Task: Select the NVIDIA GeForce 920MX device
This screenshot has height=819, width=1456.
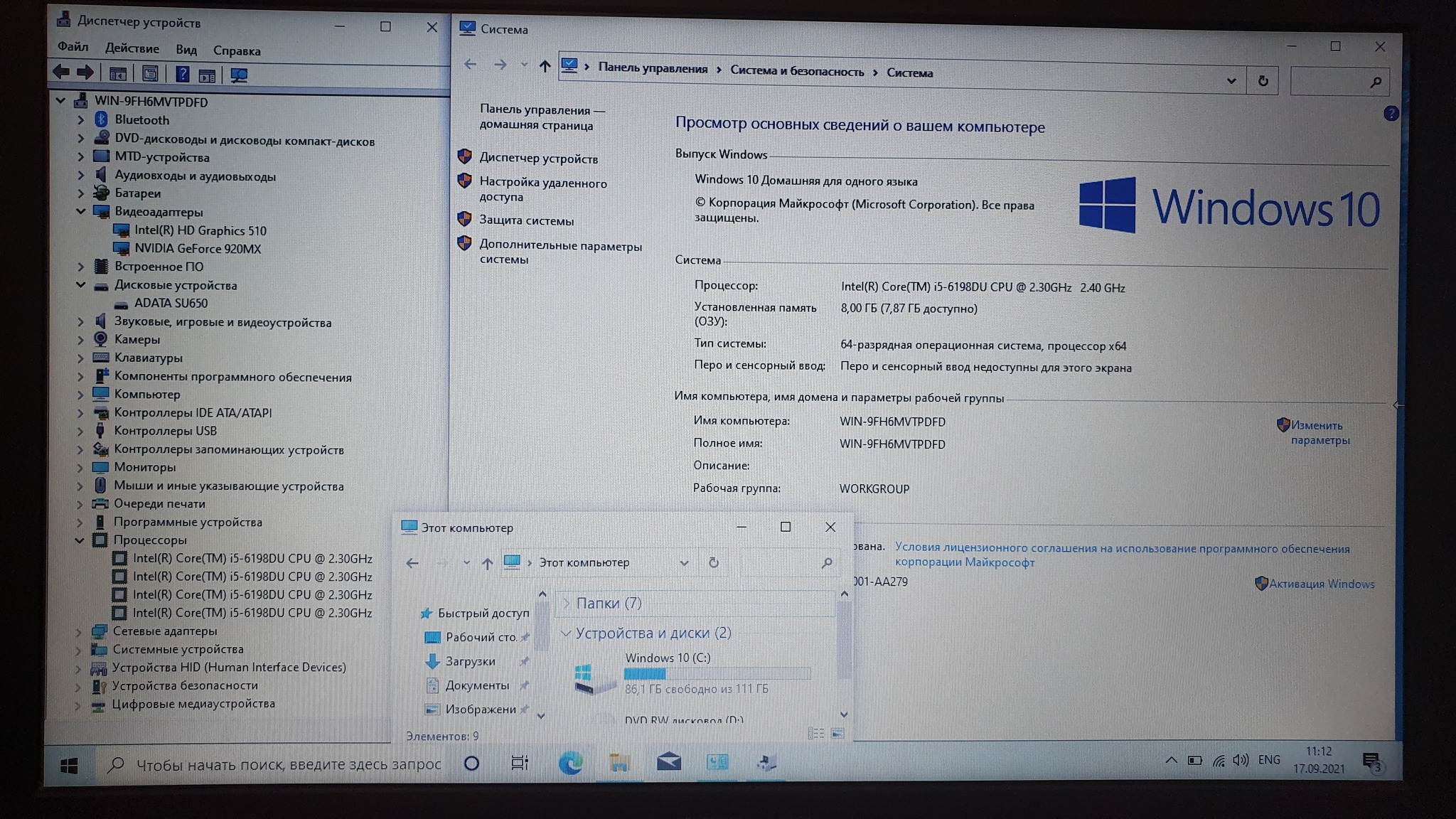Action: tap(198, 249)
